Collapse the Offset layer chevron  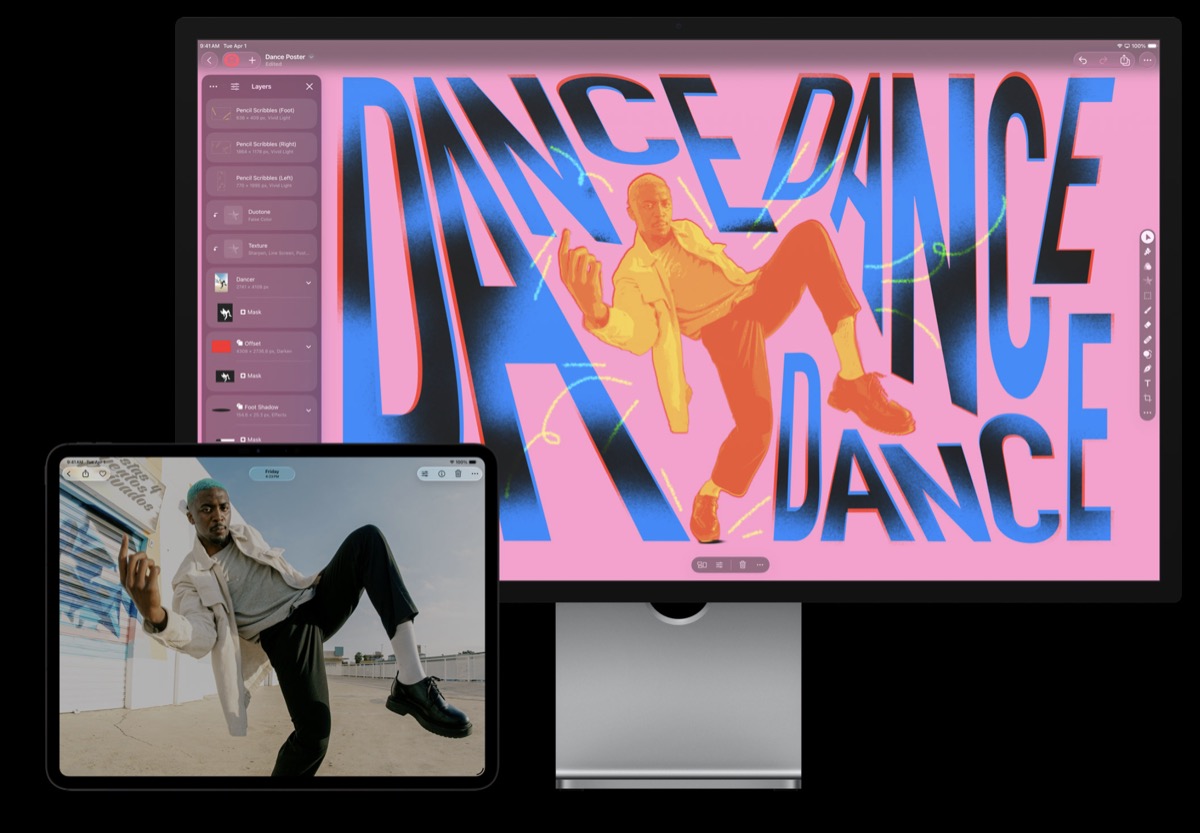[x=308, y=347]
